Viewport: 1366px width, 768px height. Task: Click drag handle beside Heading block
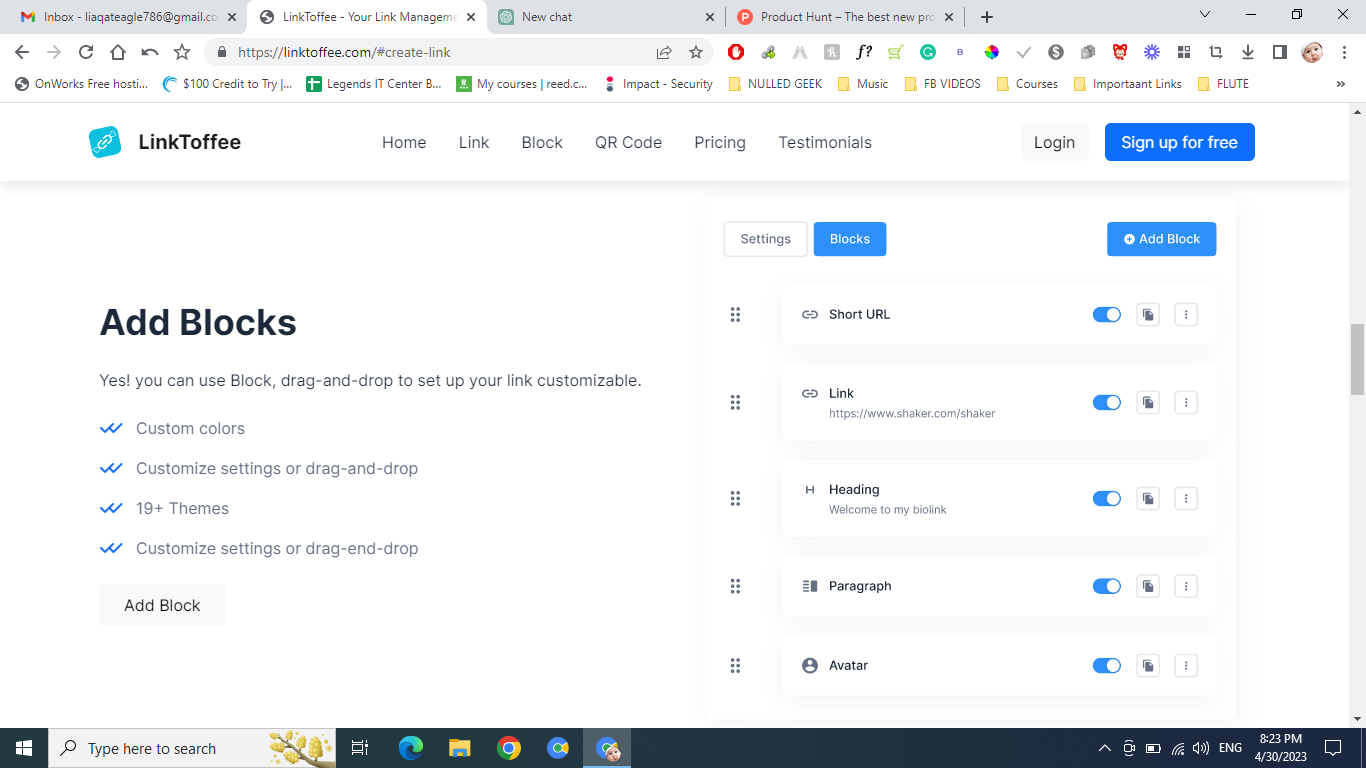pos(735,498)
